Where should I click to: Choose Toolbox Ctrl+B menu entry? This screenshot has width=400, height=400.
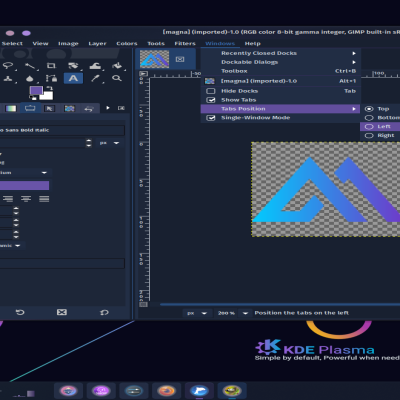pos(281,71)
